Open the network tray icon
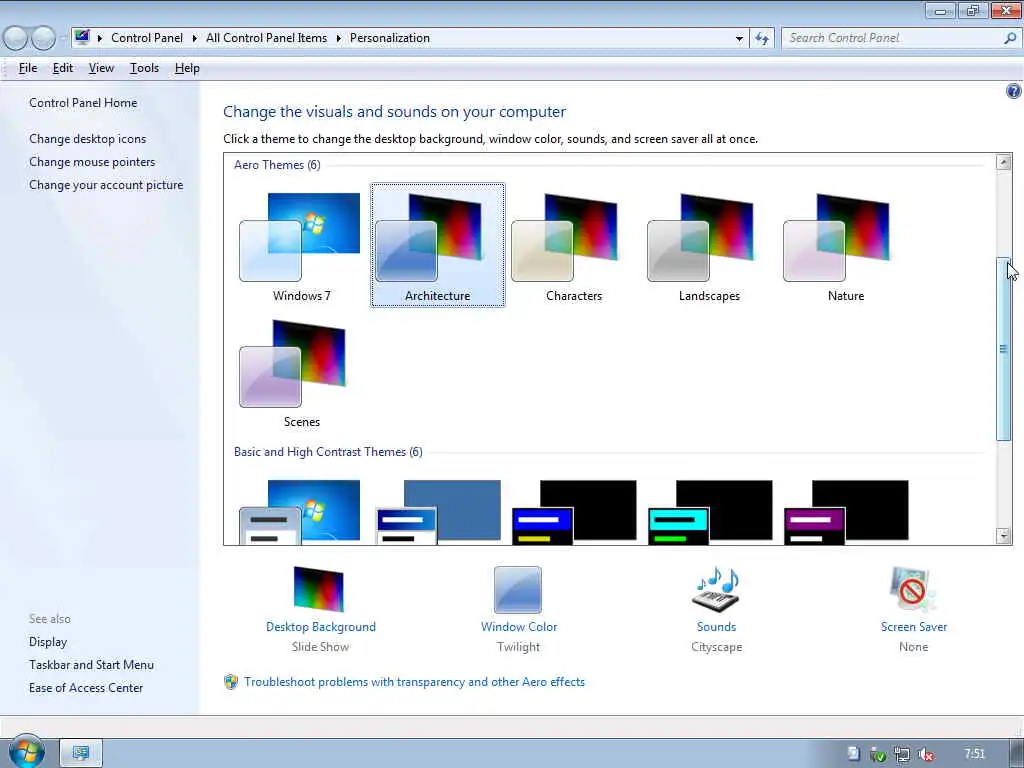The image size is (1024, 768). 901,754
